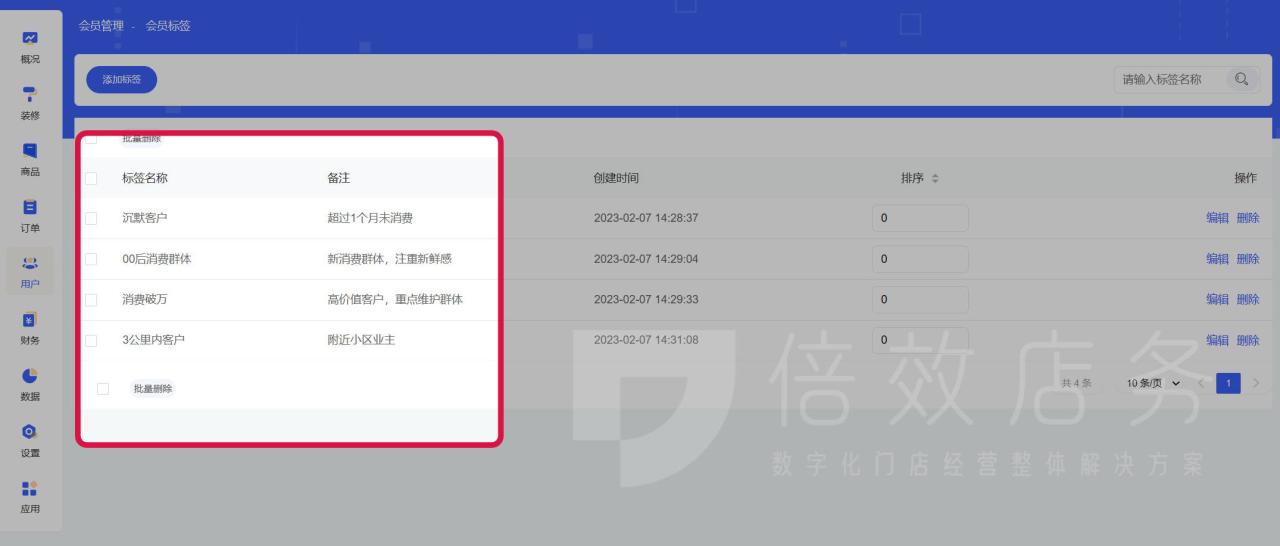
Task: Click the sort value field for 3公里内客户
Action: coord(920,340)
